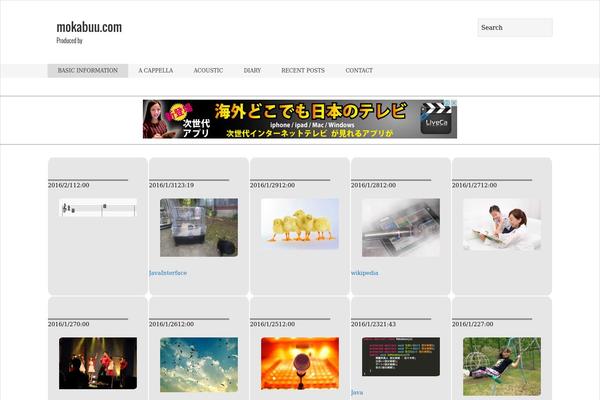Focus the Search input field
600x400 pixels.
pos(515,28)
